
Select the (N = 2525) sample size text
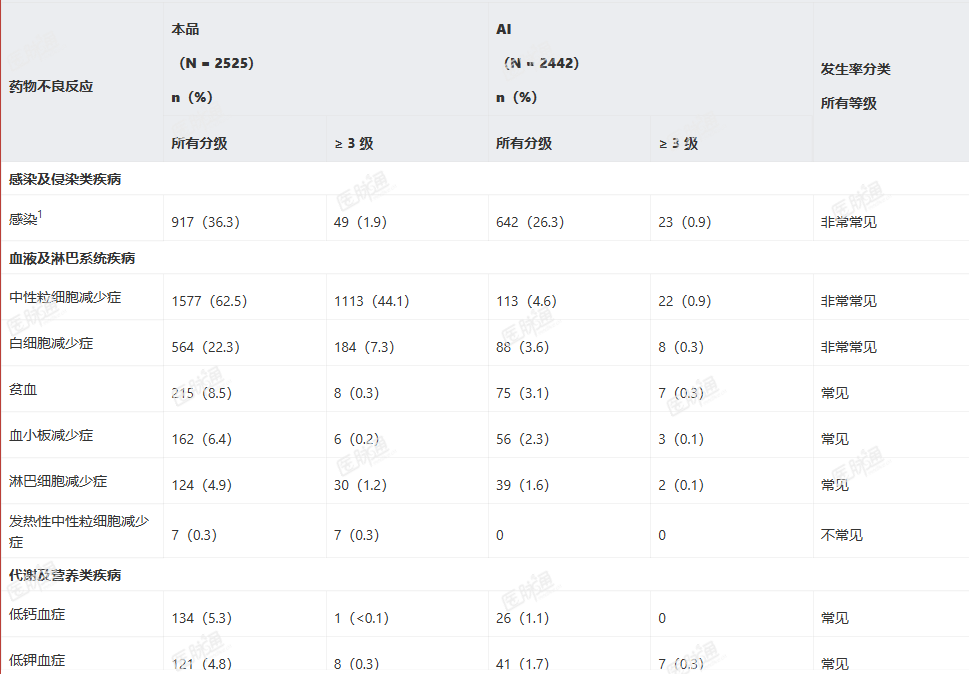(216, 63)
